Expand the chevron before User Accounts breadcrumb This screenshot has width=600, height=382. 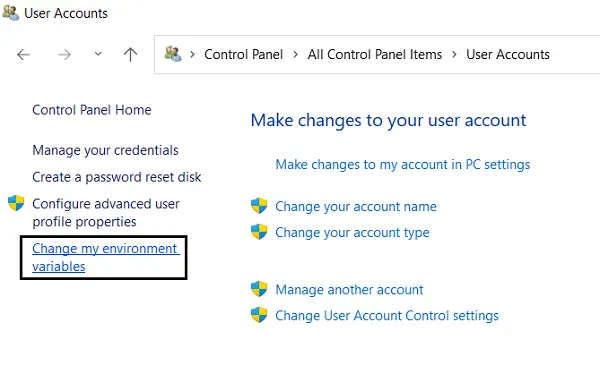click(454, 55)
